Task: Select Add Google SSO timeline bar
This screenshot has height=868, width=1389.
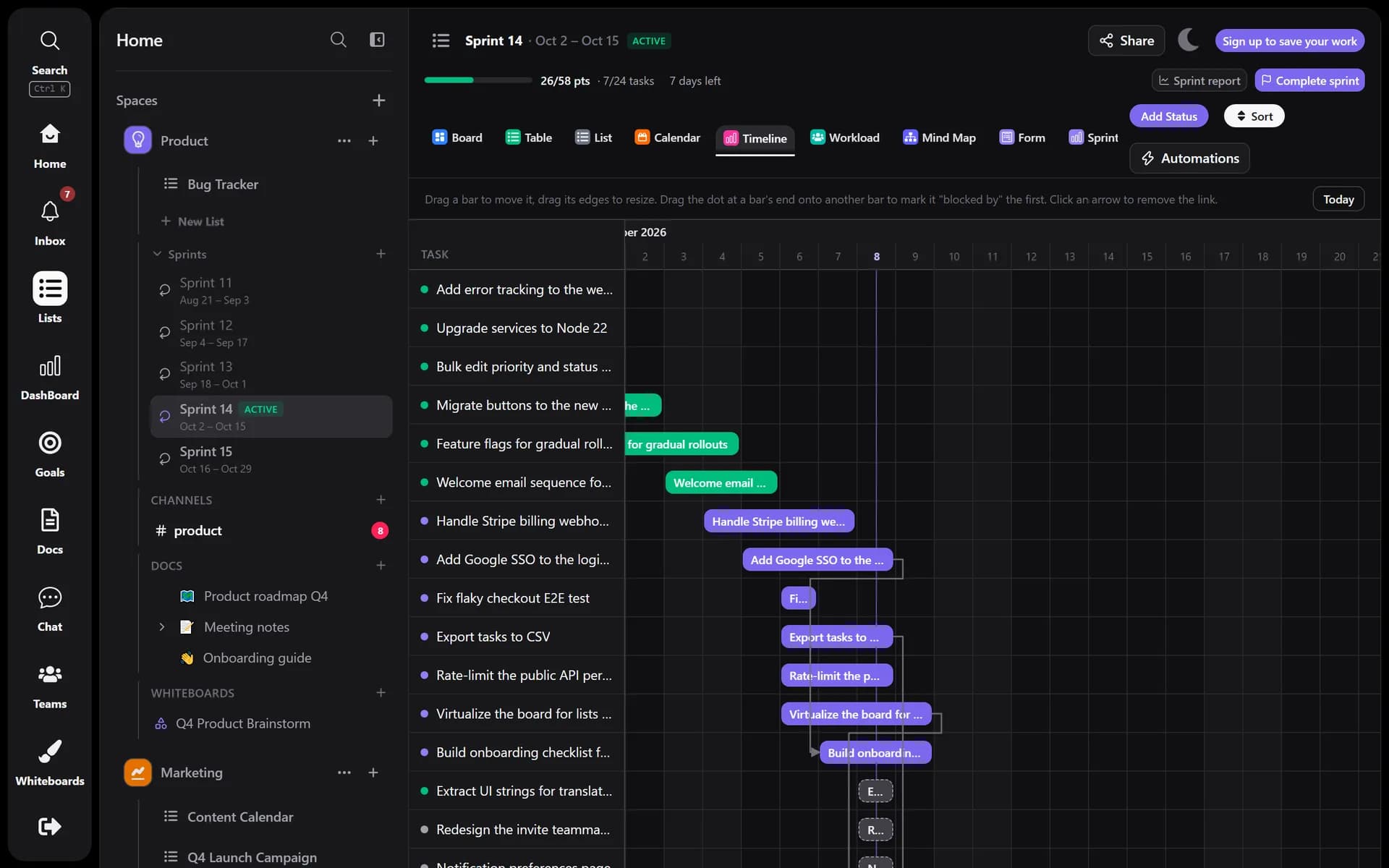Action: 817,560
